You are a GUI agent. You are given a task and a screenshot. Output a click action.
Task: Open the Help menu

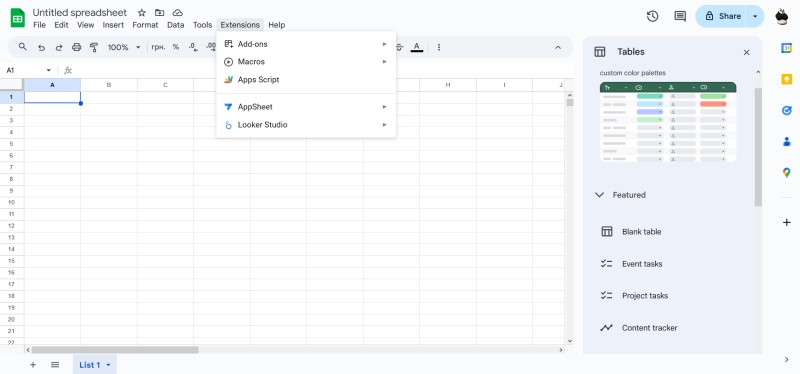277,25
